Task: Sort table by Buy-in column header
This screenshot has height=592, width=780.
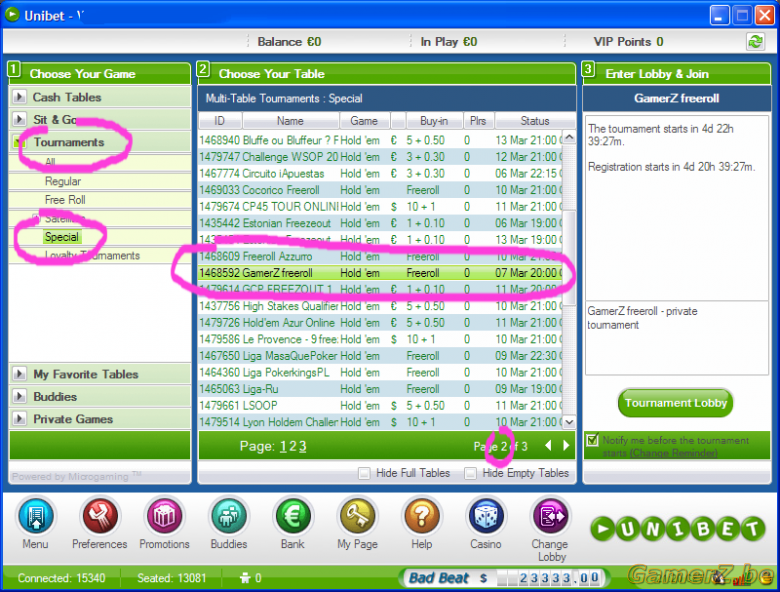Action: tap(434, 121)
